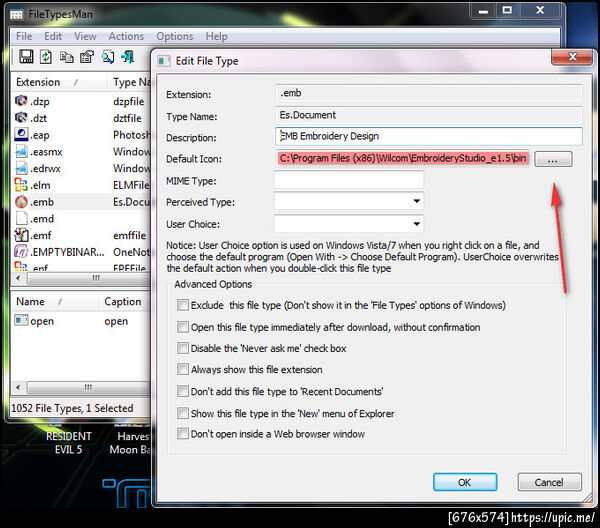Click Cancel in Edit File Type dialog

click(549, 482)
